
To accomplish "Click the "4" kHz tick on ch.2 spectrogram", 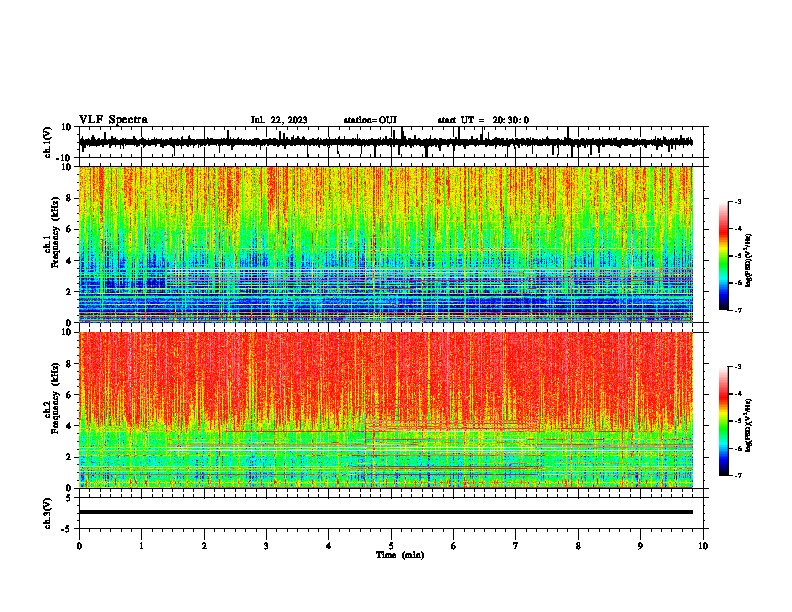I will click(x=69, y=426).
